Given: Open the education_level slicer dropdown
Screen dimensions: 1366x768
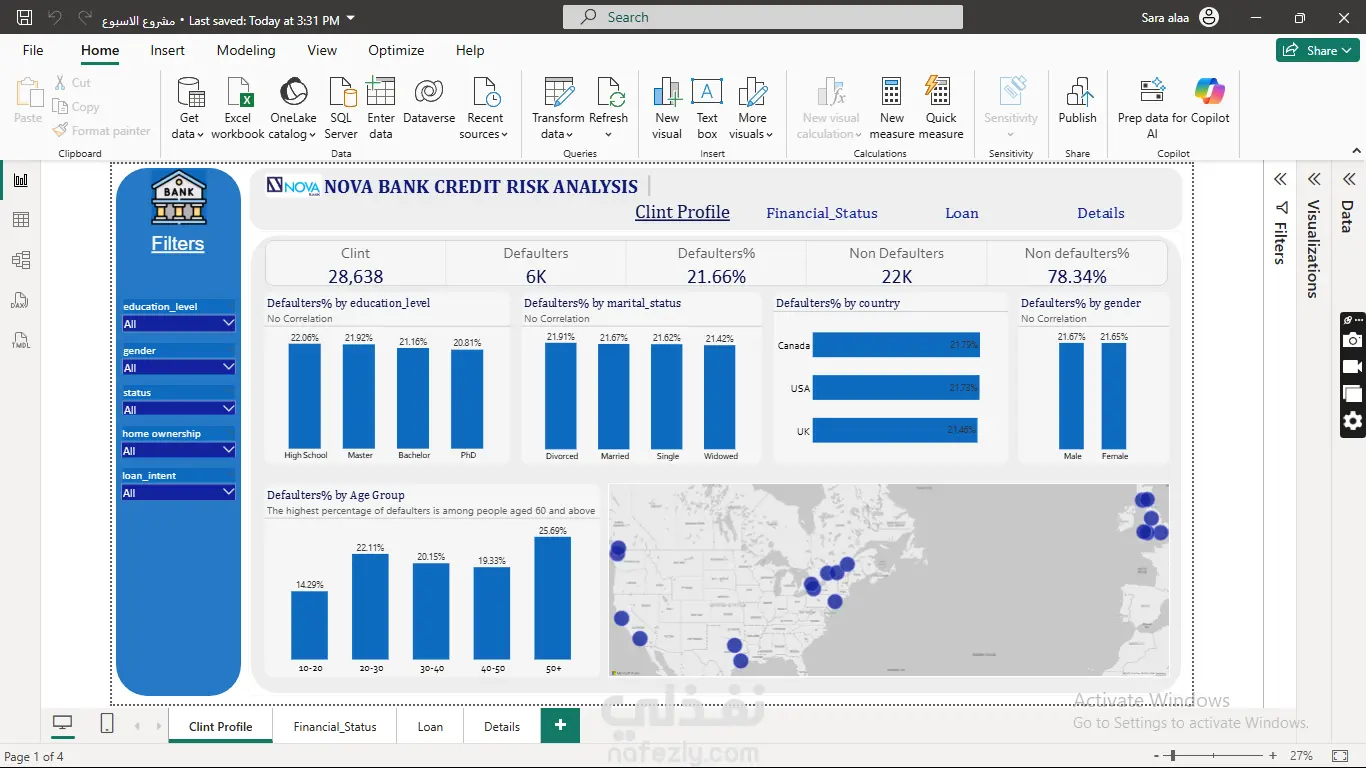Looking at the screenshot, I should click(x=228, y=324).
